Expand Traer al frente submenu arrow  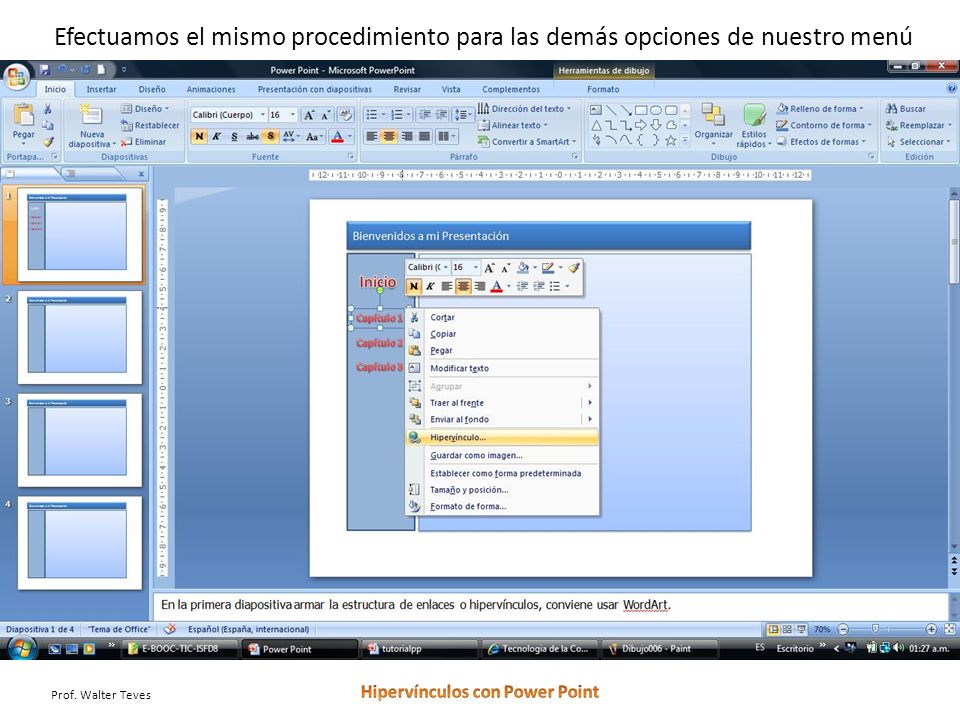[590, 403]
